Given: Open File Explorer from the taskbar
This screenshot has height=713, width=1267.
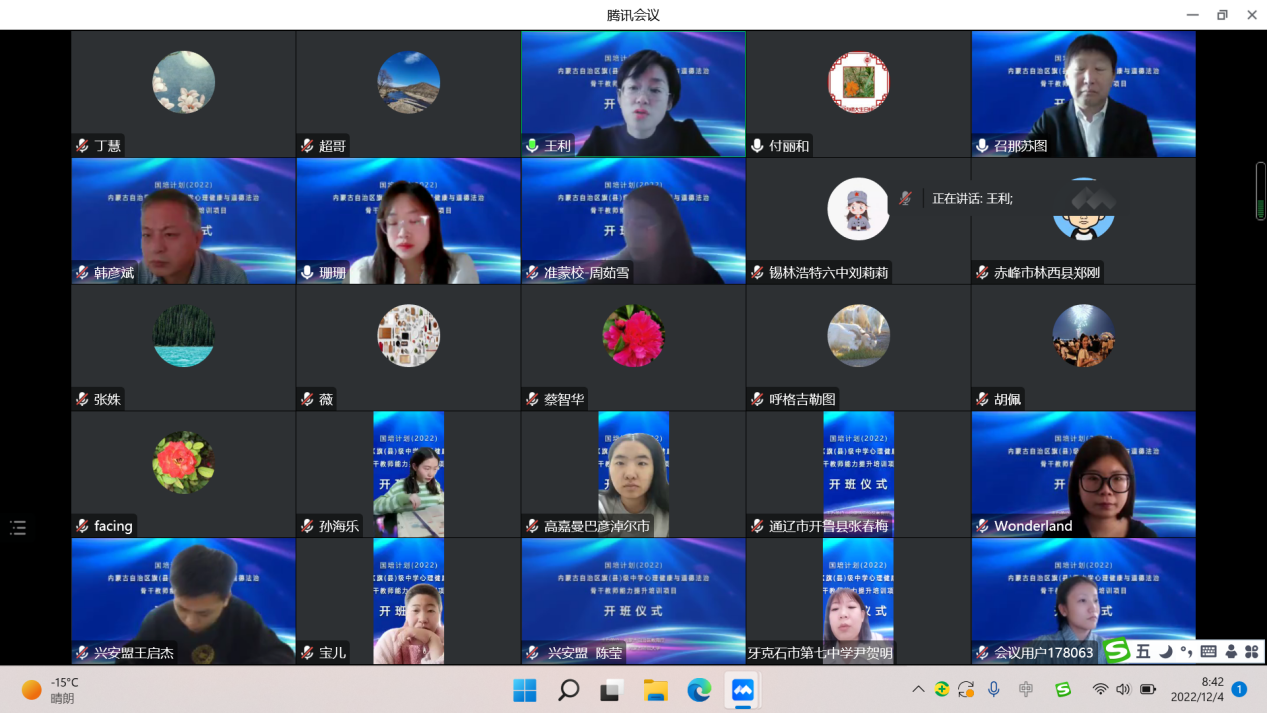Looking at the screenshot, I should pos(655,690).
